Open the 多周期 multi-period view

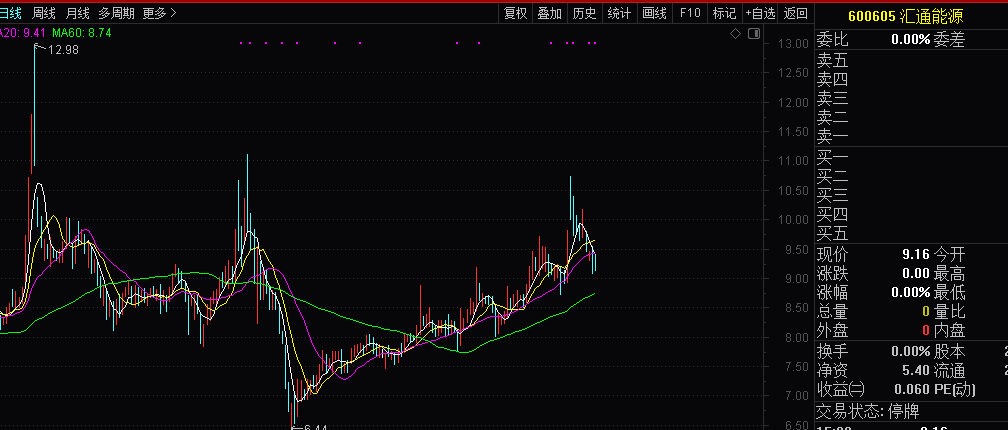(116, 13)
